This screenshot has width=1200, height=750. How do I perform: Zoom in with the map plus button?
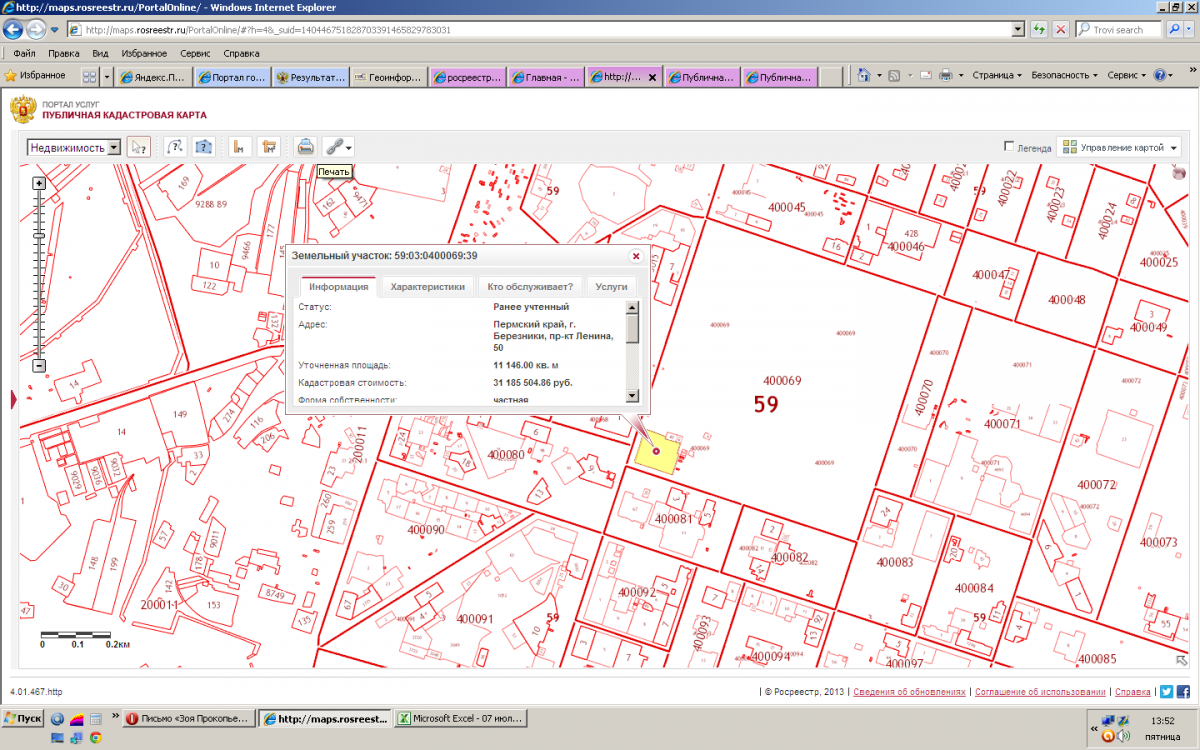[x=39, y=183]
